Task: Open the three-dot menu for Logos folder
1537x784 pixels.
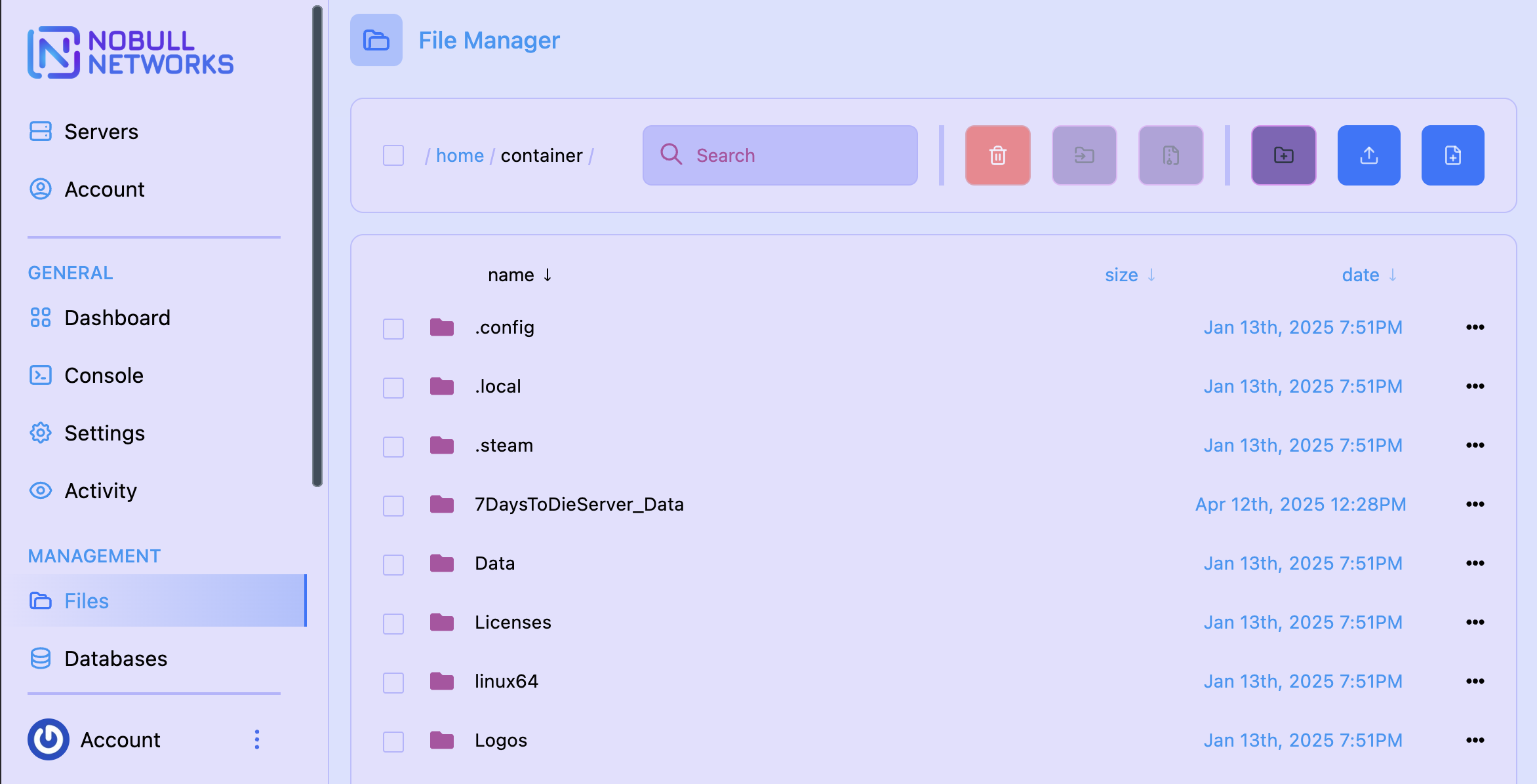Action: (1475, 740)
